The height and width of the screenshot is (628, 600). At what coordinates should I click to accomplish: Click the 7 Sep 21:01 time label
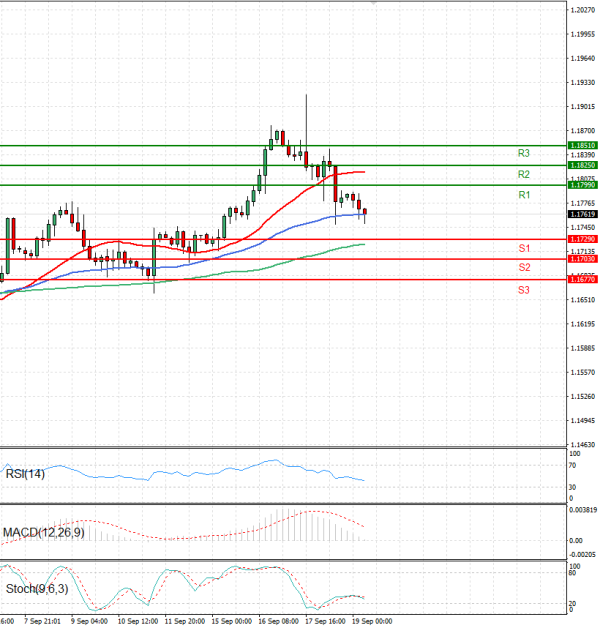[42, 621]
